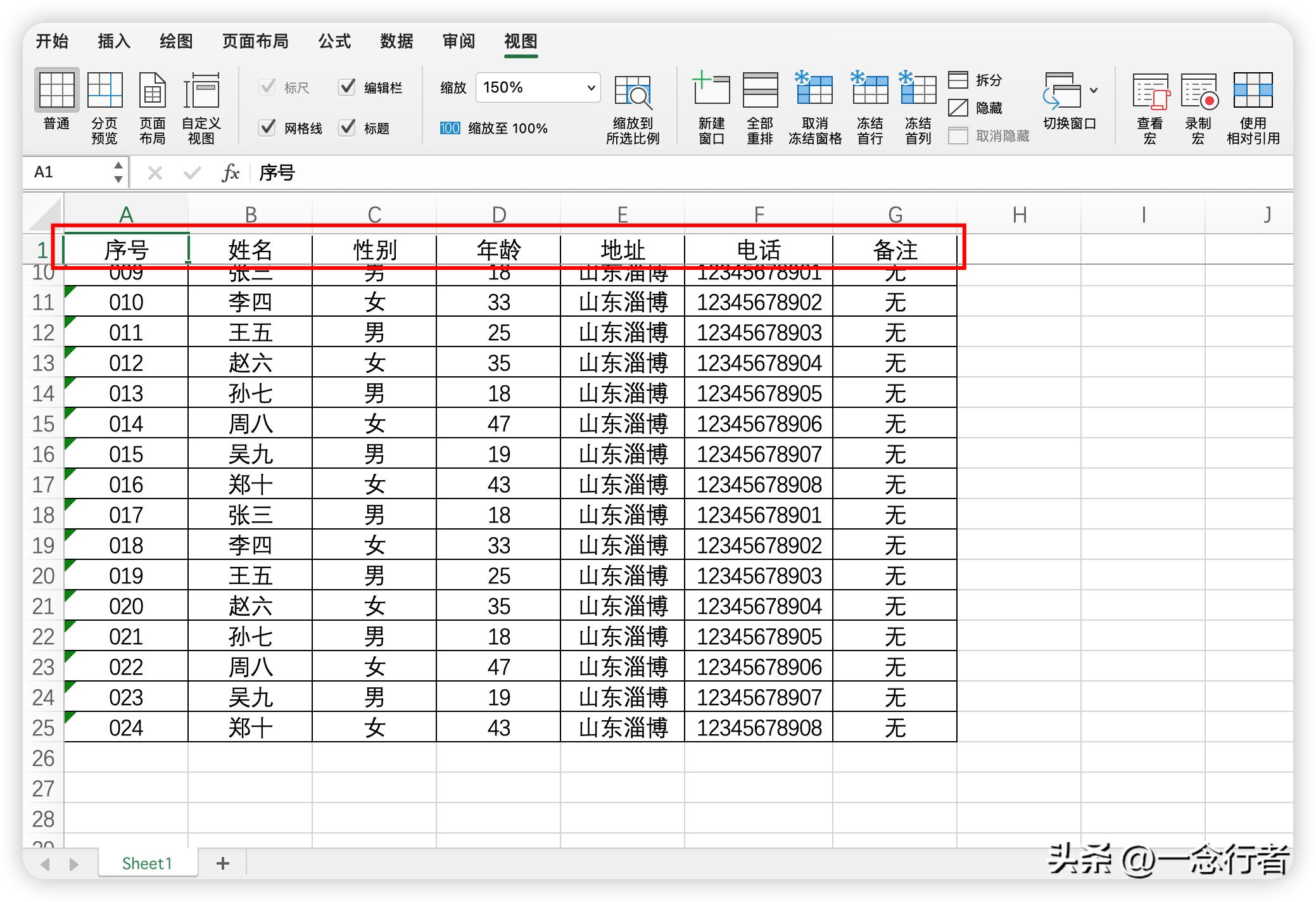Uncheck the Formula Bar (编辑栏) checkbox
1316x902 pixels.
[x=347, y=87]
